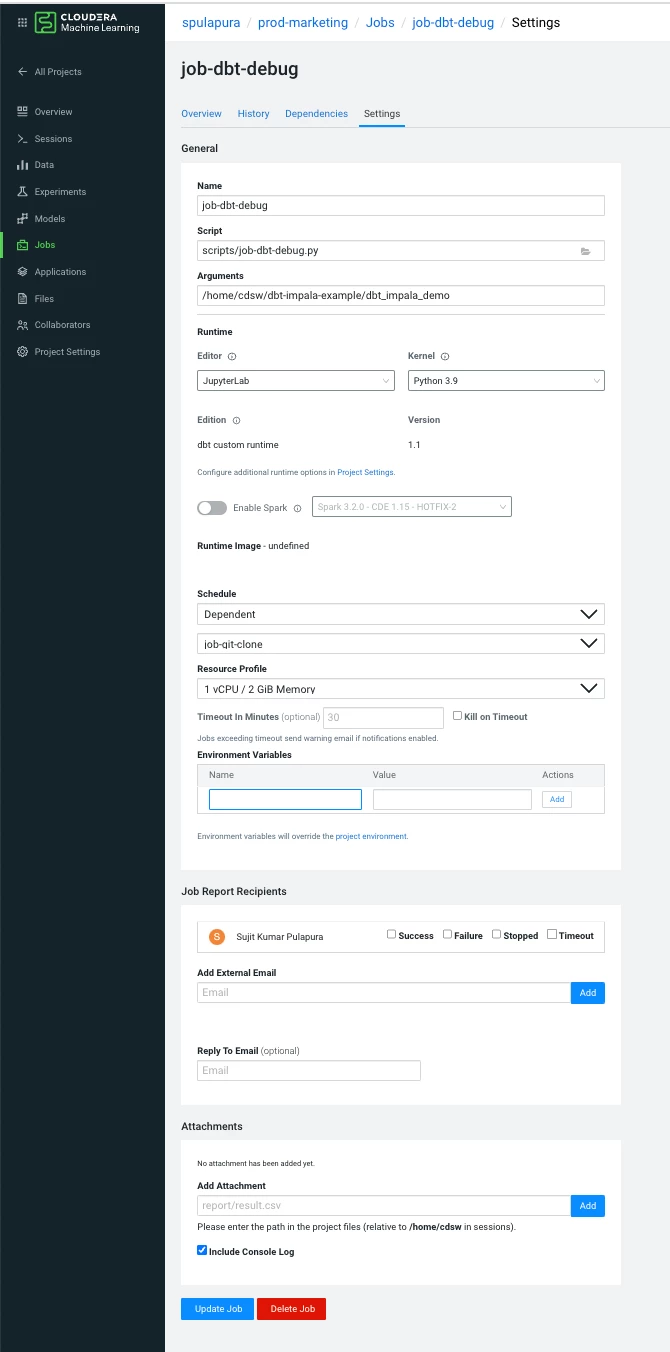
Task: Click Sujit Kumar Pulapura's avatar icon
Action: point(217,937)
